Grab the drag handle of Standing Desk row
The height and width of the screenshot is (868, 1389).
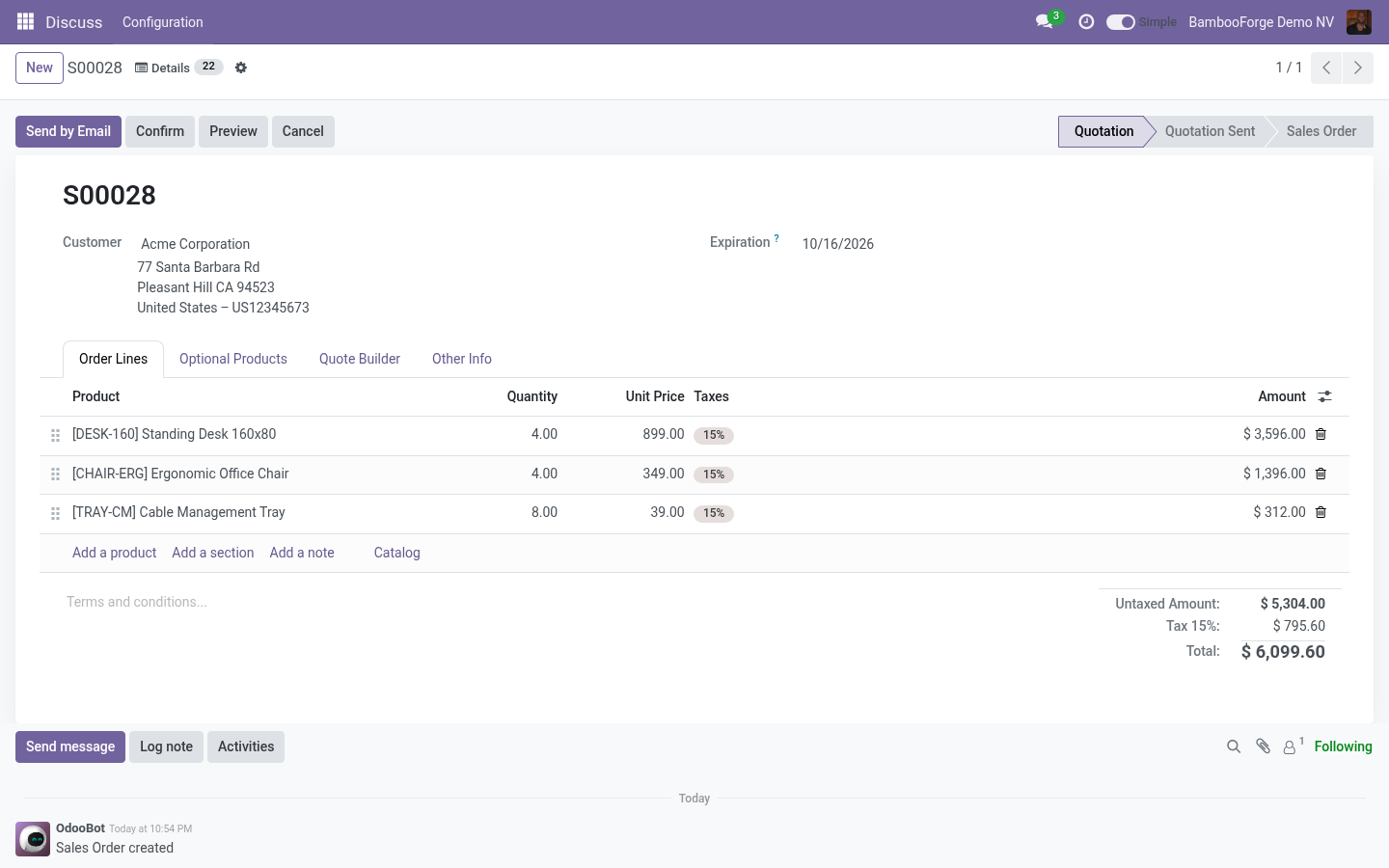55,435
